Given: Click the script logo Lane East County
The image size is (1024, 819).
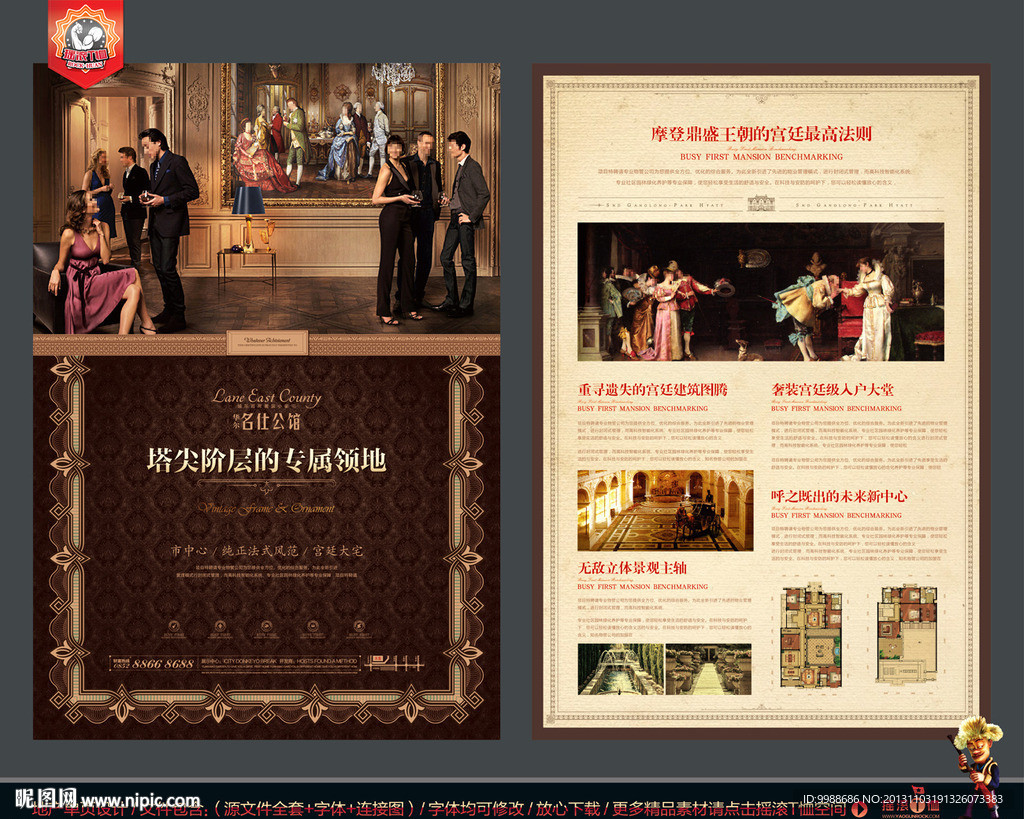Looking at the screenshot, I should pyautogui.click(x=266, y=397).
